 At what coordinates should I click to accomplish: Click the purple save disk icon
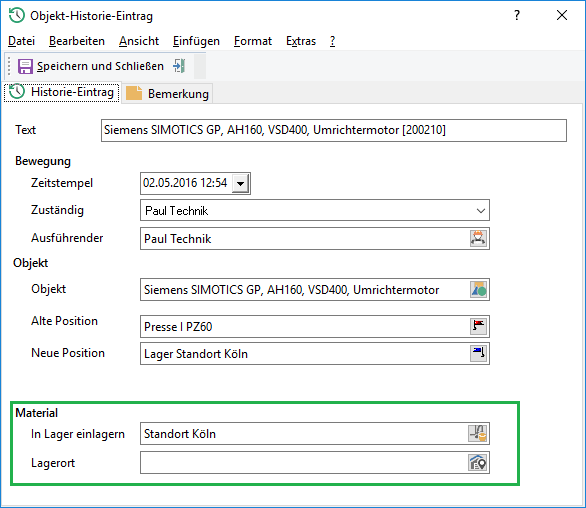point(25,67)
